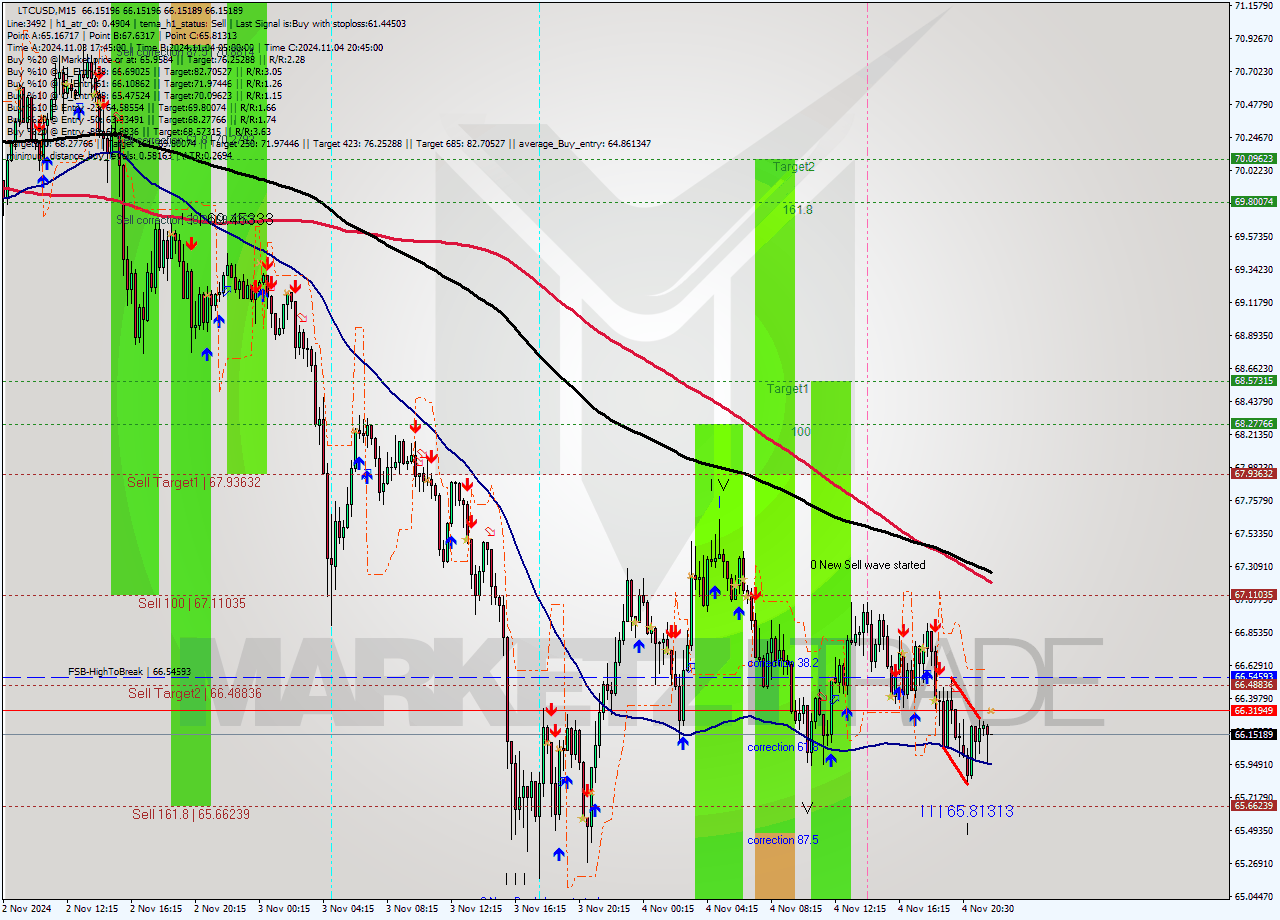The height and width of the screenshot is (920, 1280).
Task: Click the 70.92670 price axis label
Action: (1254, 38)
